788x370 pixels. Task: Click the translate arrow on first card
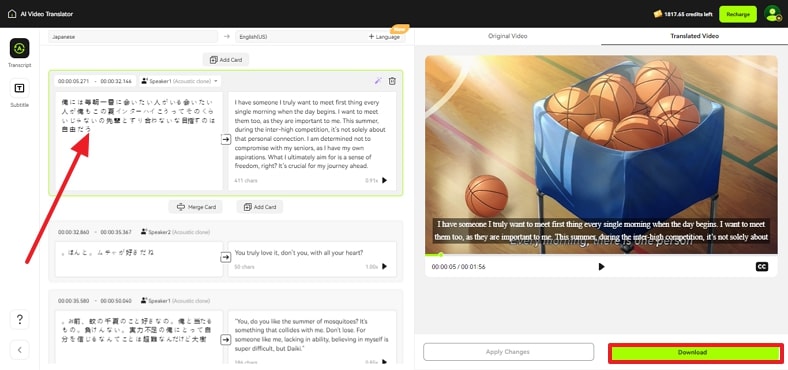(x=226, y=140)
